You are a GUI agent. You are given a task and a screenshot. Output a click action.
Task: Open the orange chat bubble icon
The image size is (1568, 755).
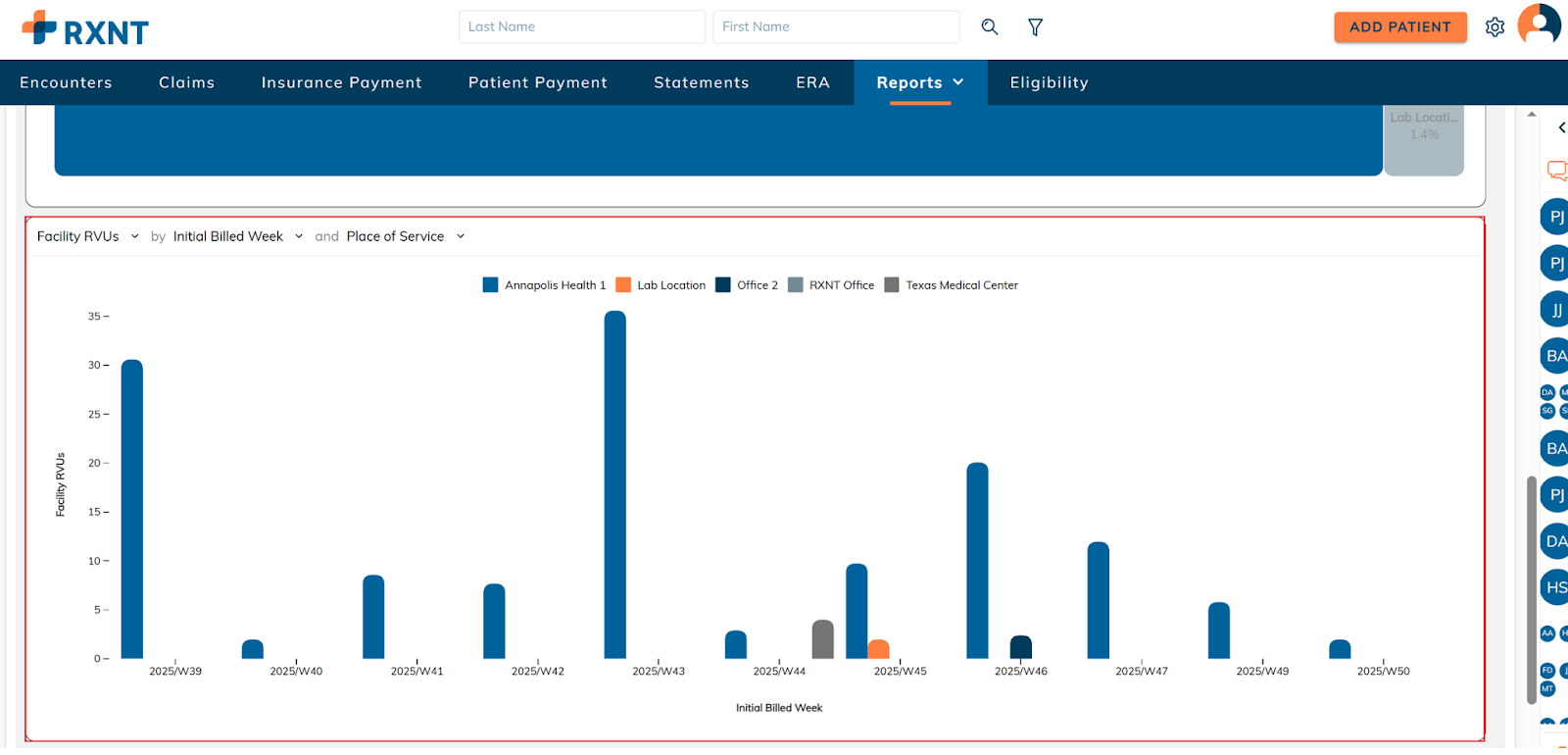[1556, 171]
